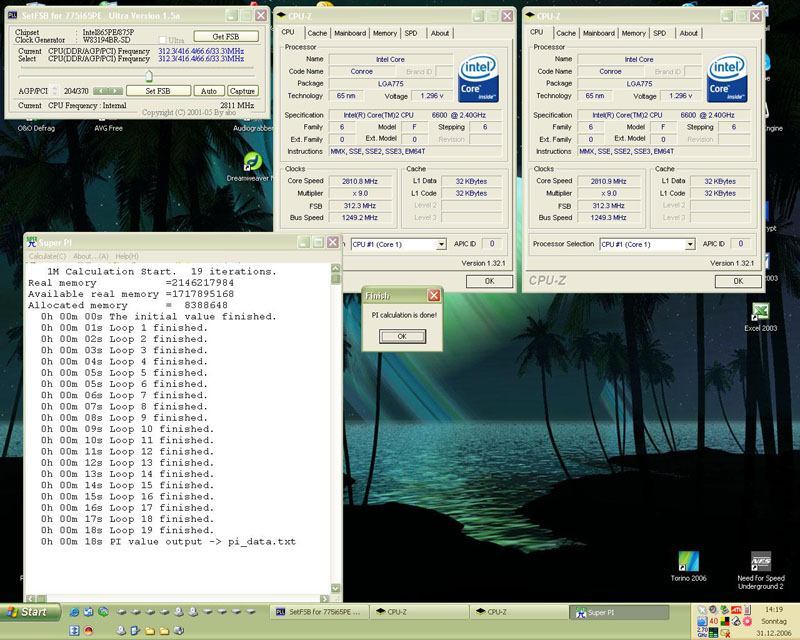Click the Intel Core logo in right CPU-Z

[727, 79]
